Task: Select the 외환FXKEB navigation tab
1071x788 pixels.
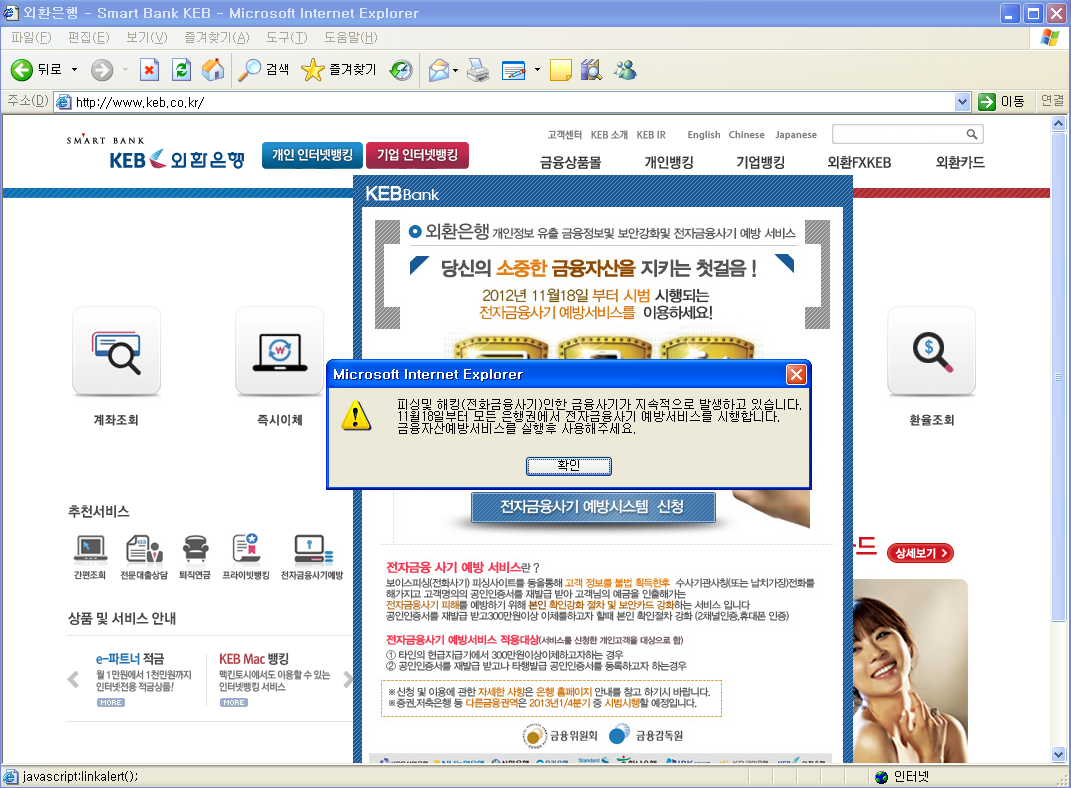Action: click(859, 163)
